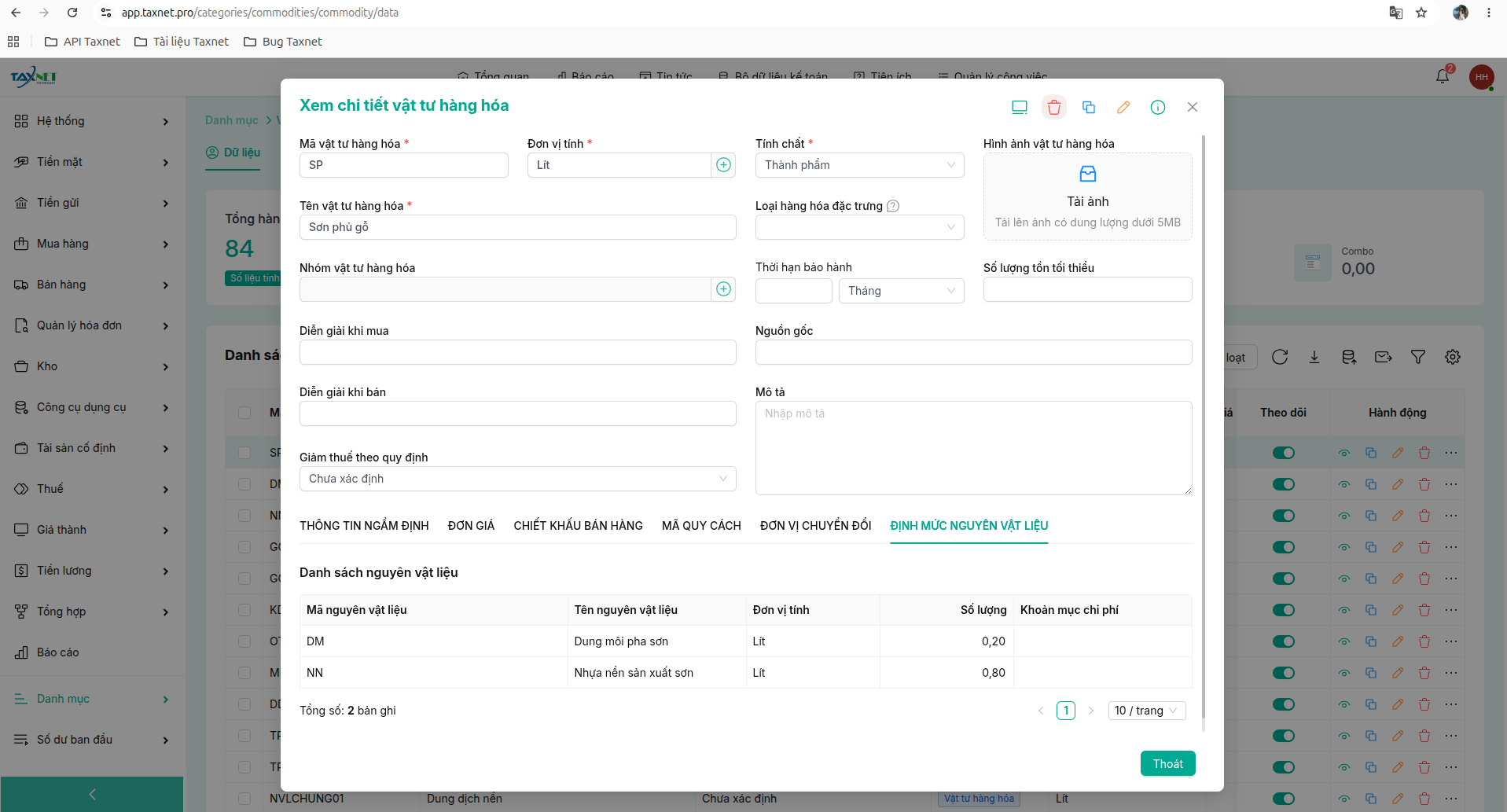Click the Nguồn gốc input field
Screen dimensions: 1507x812
973,352
